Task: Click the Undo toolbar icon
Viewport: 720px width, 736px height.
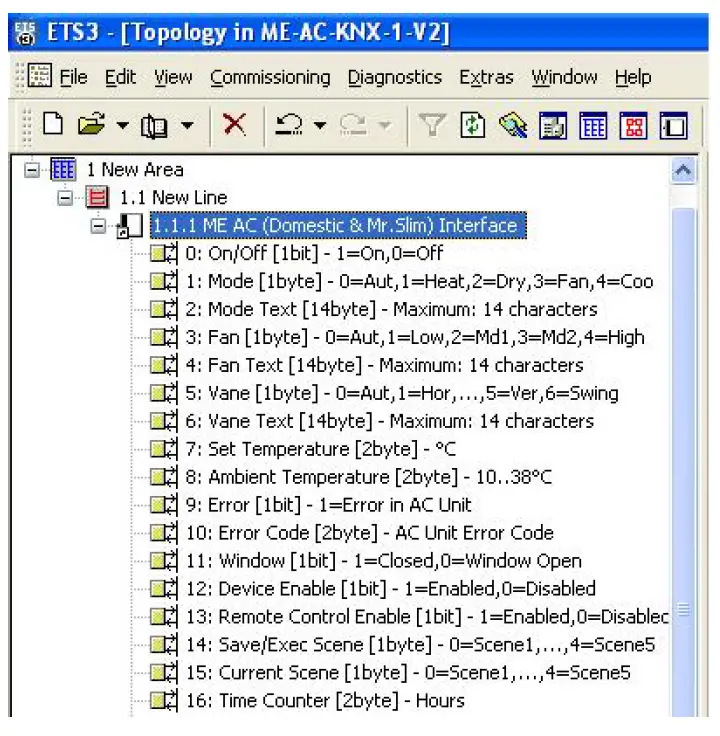Action: [288, 125]
